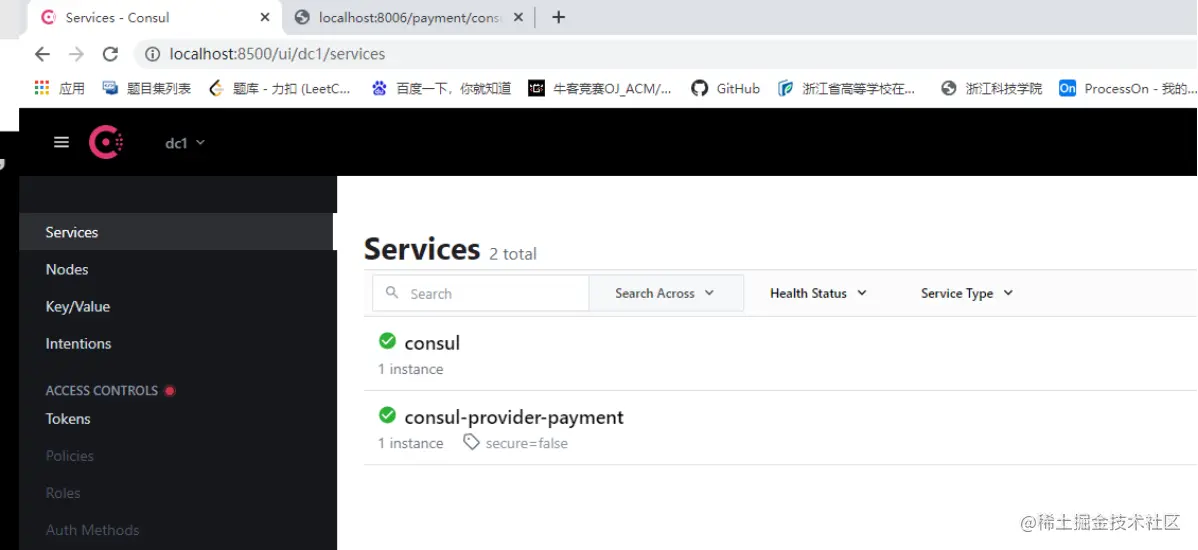1198x550 pixels.
Task: Select Services in the sidebar
Action: click(x=176, y=232)
